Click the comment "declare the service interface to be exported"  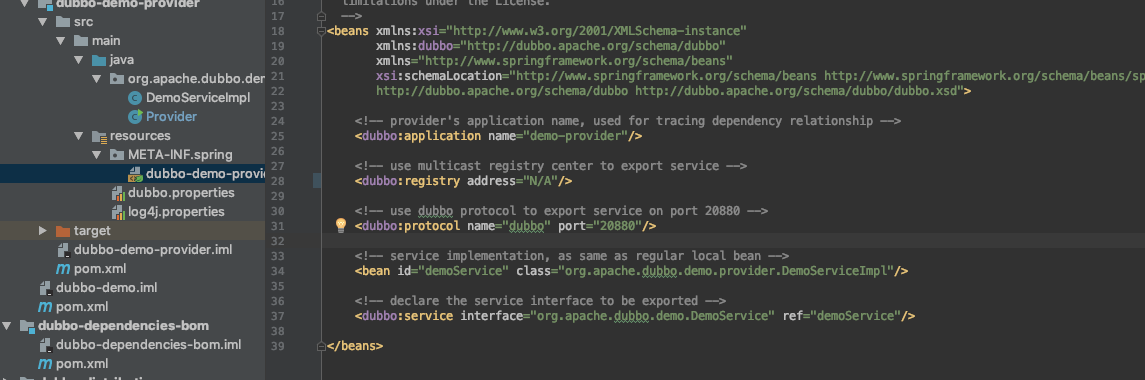540,300
